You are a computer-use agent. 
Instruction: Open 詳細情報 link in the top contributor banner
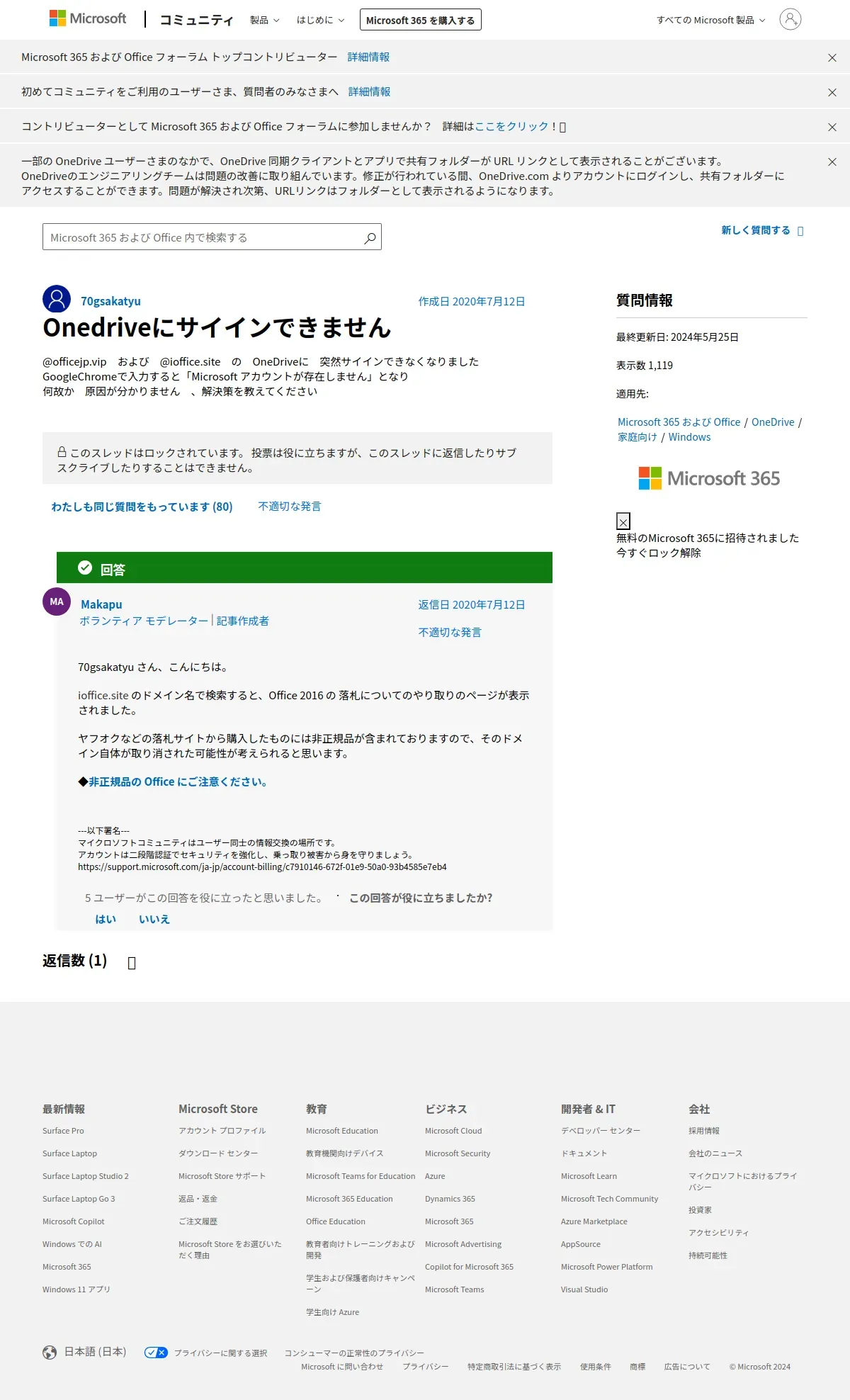click(368, 57)
